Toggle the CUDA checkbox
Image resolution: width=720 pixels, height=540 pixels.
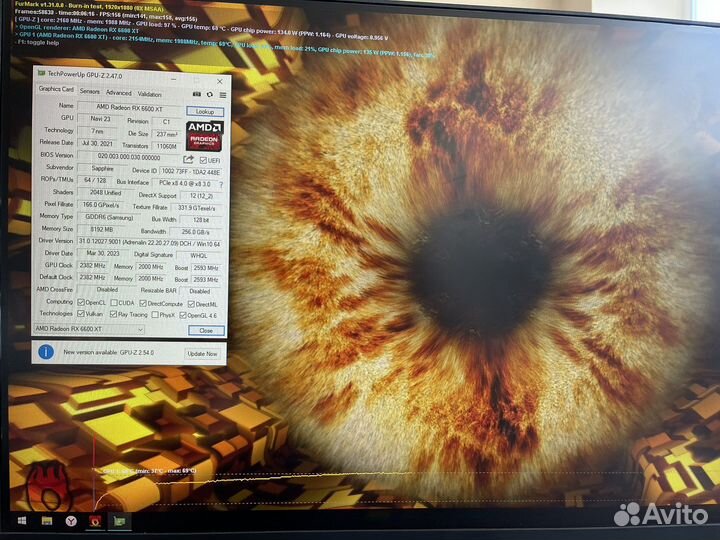[114, 303]
